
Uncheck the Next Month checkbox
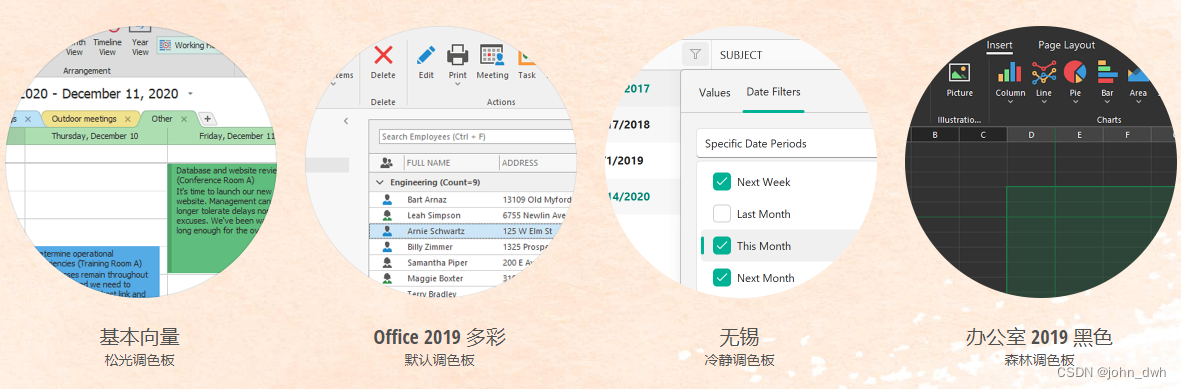[722, 278]
